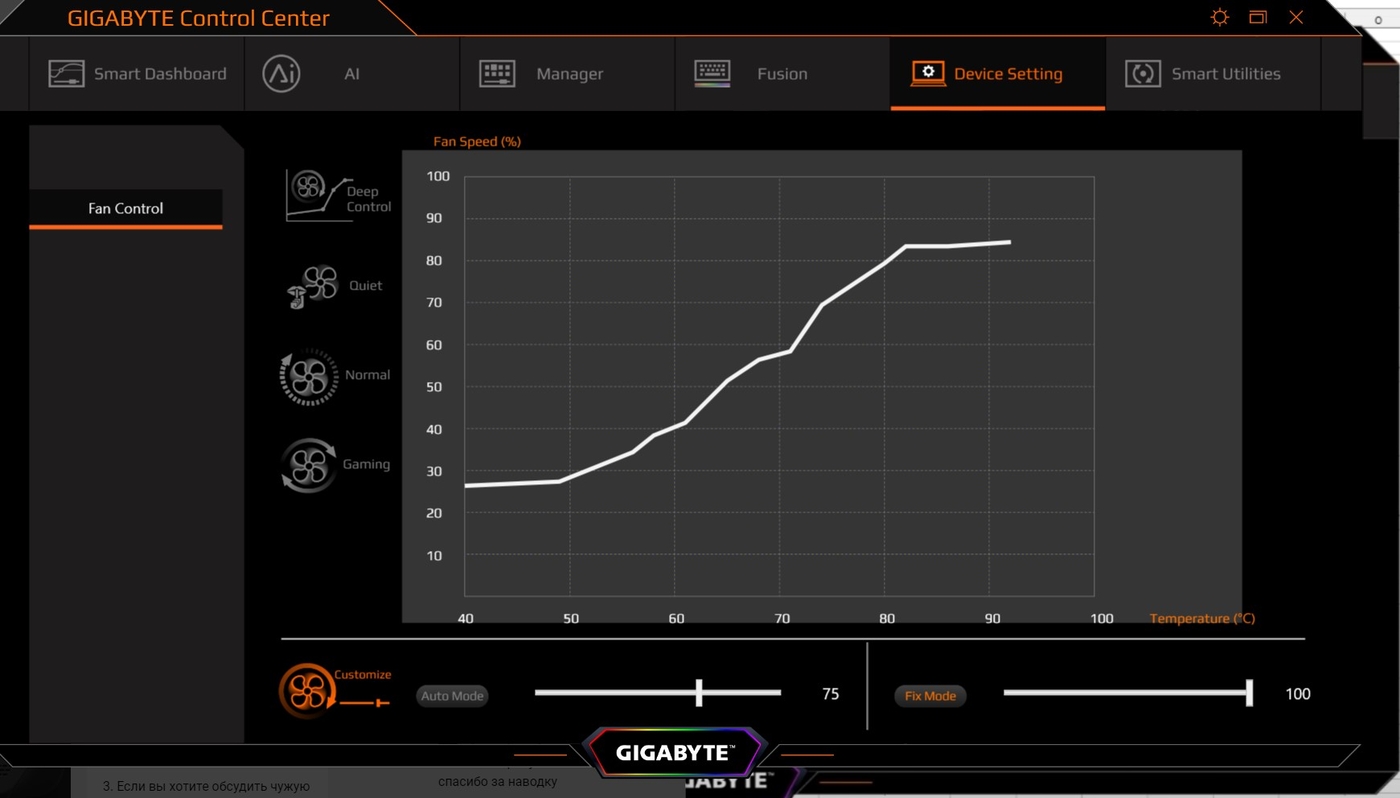Choose the Gaming fan mode icon

[309, 465]
